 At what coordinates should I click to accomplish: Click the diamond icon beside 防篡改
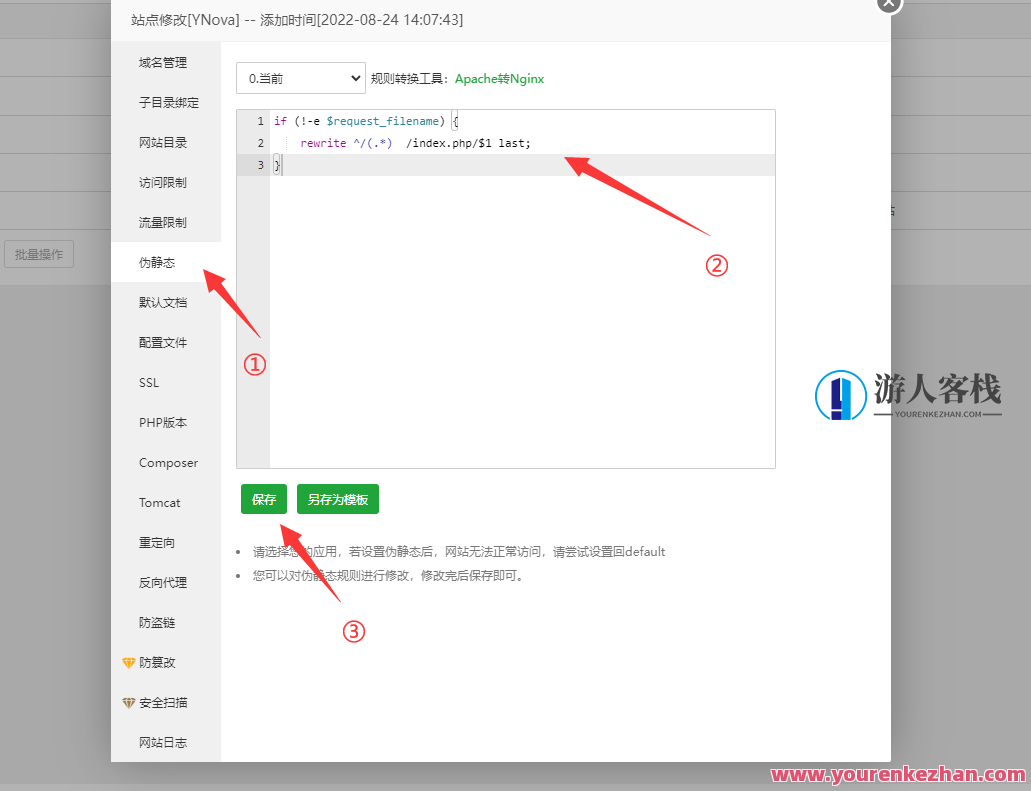[129, 662]
